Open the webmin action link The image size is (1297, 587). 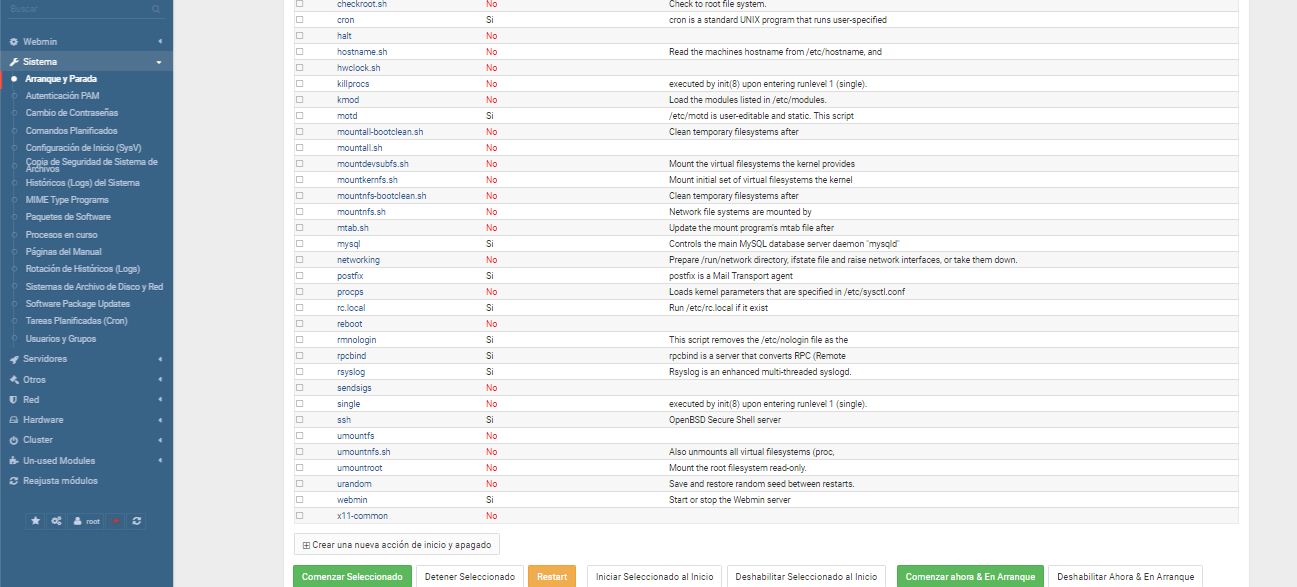pyautogui.click(x=351, y=500)
